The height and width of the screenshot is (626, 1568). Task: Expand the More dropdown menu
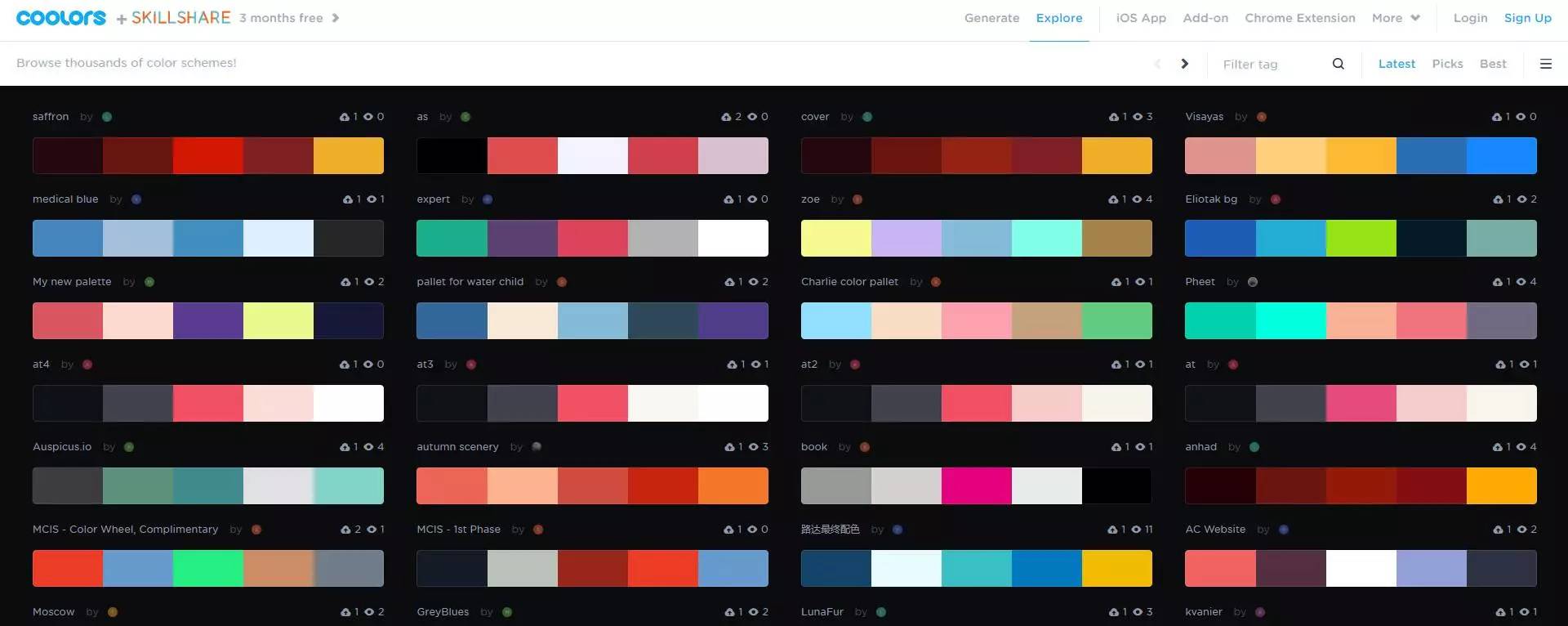1396,18
